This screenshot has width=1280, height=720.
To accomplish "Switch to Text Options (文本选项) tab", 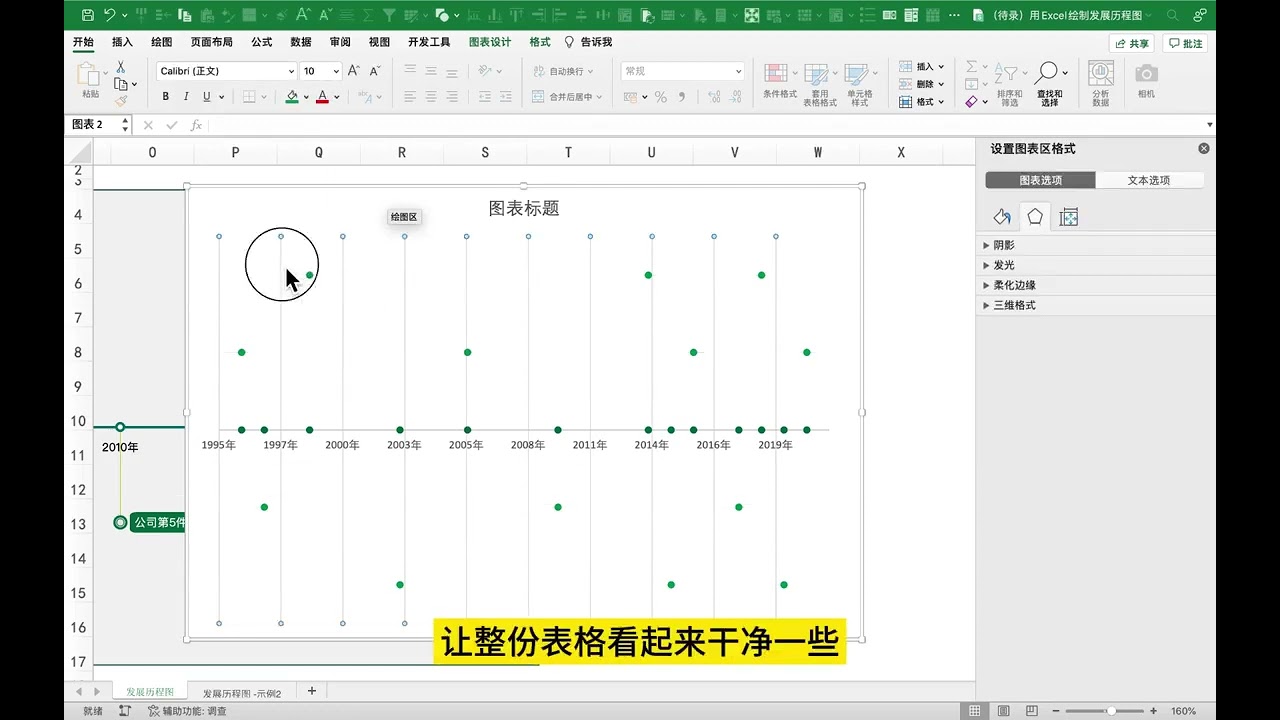I will 1149,180.
